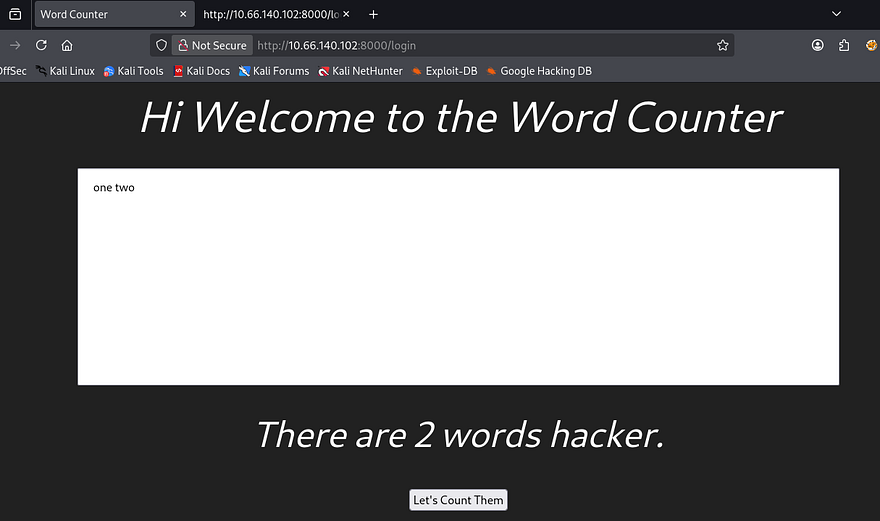This screenshot has width=880, height=521.
Task: Reload the current page
Action: pos(41,45)
